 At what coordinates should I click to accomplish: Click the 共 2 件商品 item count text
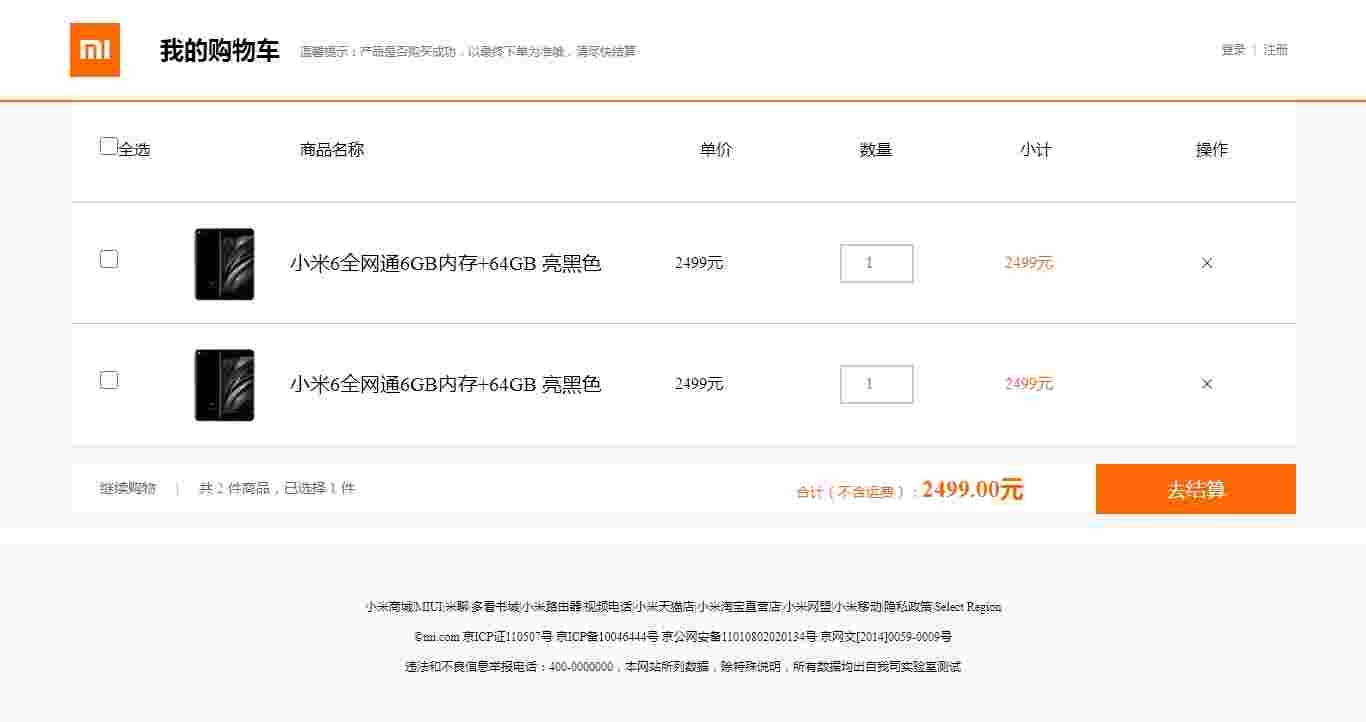click(x=234, y=488)
